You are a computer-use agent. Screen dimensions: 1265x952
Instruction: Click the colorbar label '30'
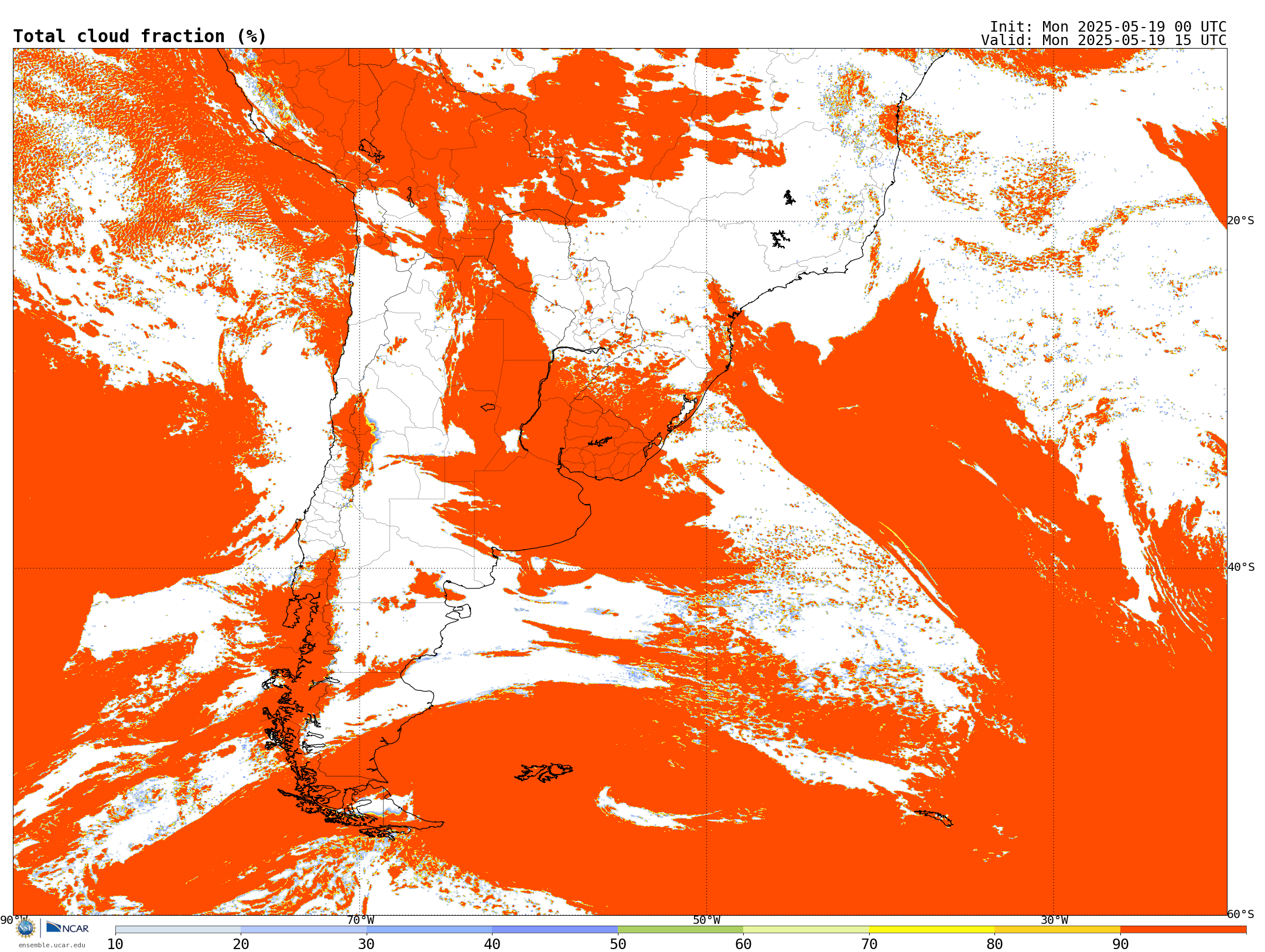point(367,944)
